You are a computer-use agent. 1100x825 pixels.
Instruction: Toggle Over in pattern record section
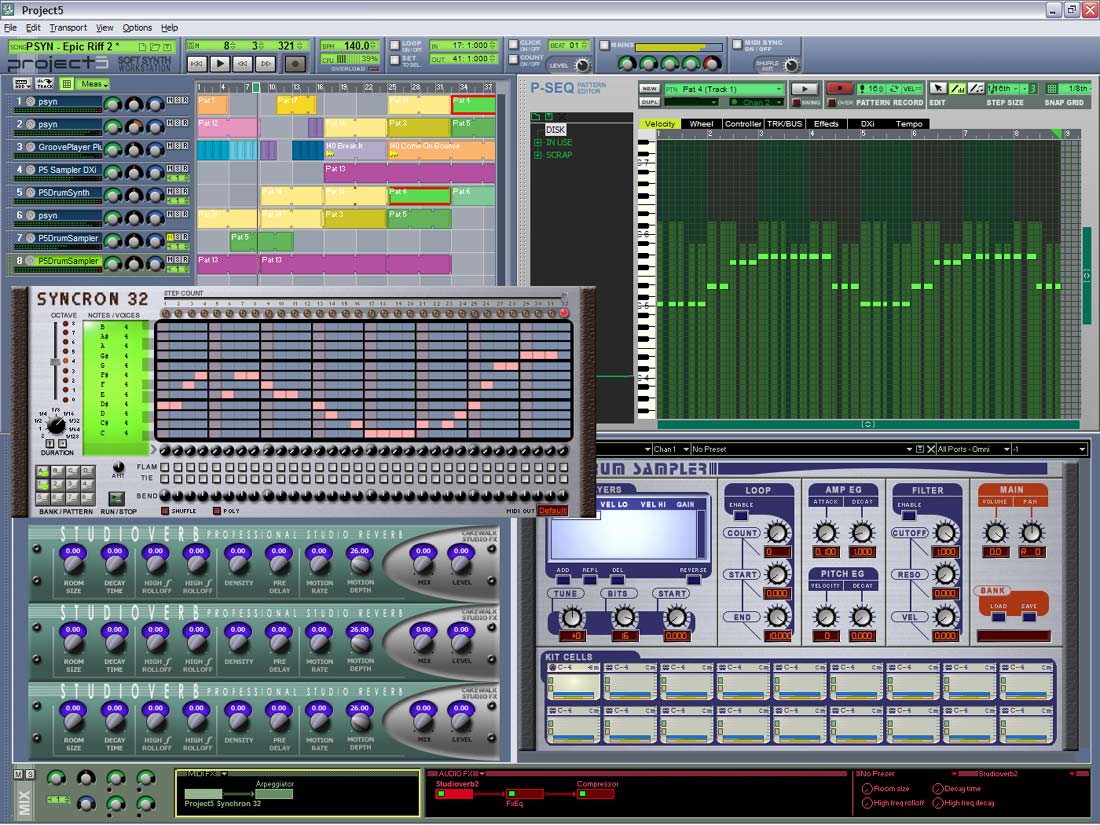(x=831, y=103)
